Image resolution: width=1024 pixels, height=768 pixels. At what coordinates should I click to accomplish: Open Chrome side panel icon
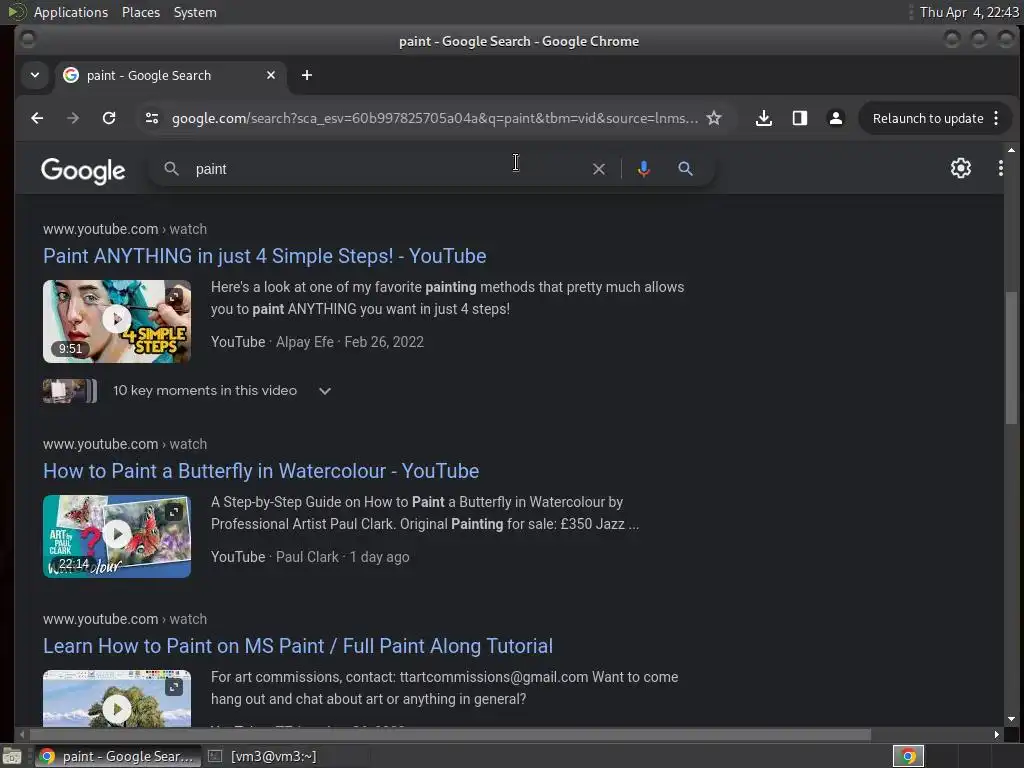799,118
